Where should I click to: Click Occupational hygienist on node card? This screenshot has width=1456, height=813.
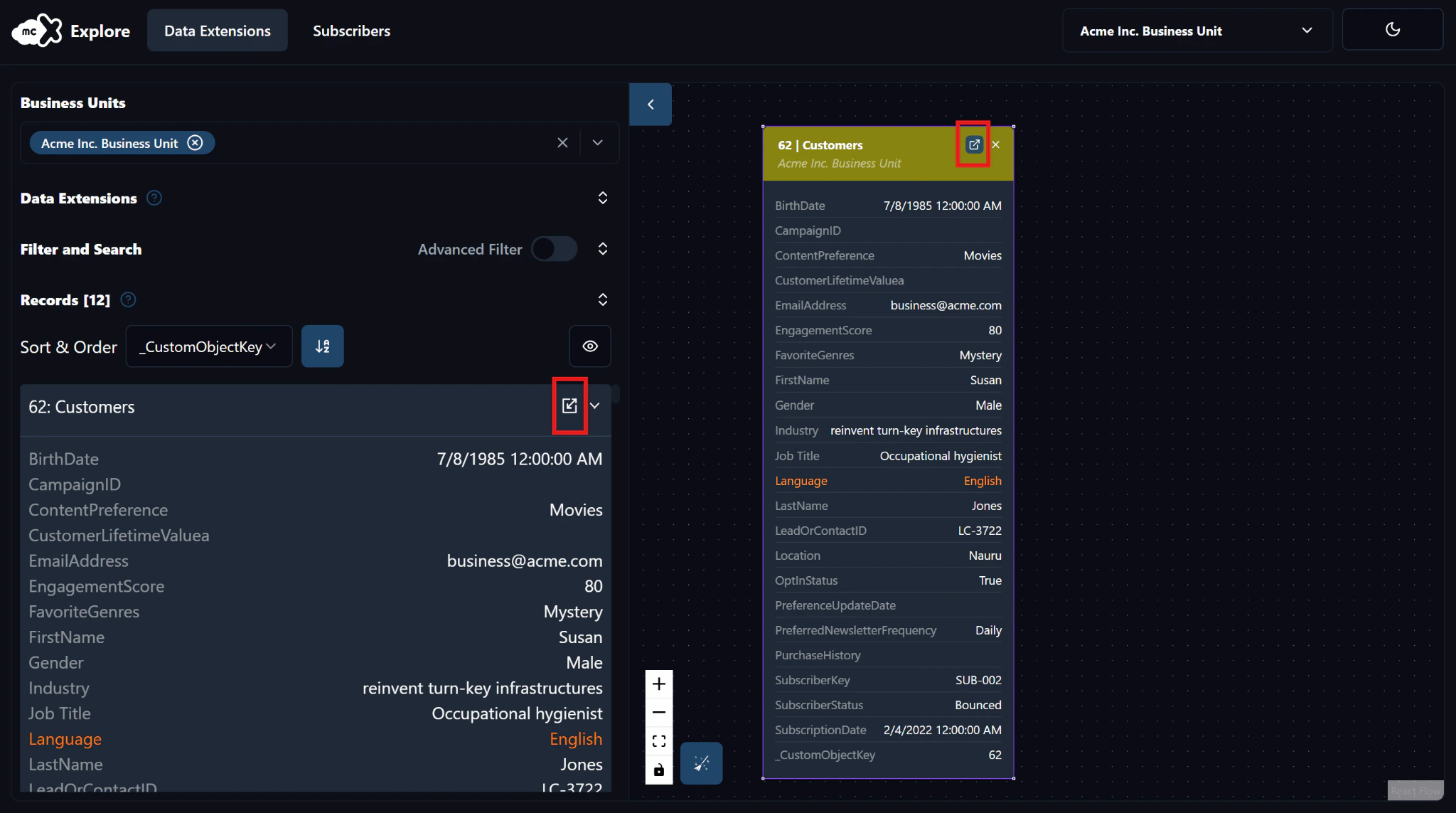tap(941, 456)
